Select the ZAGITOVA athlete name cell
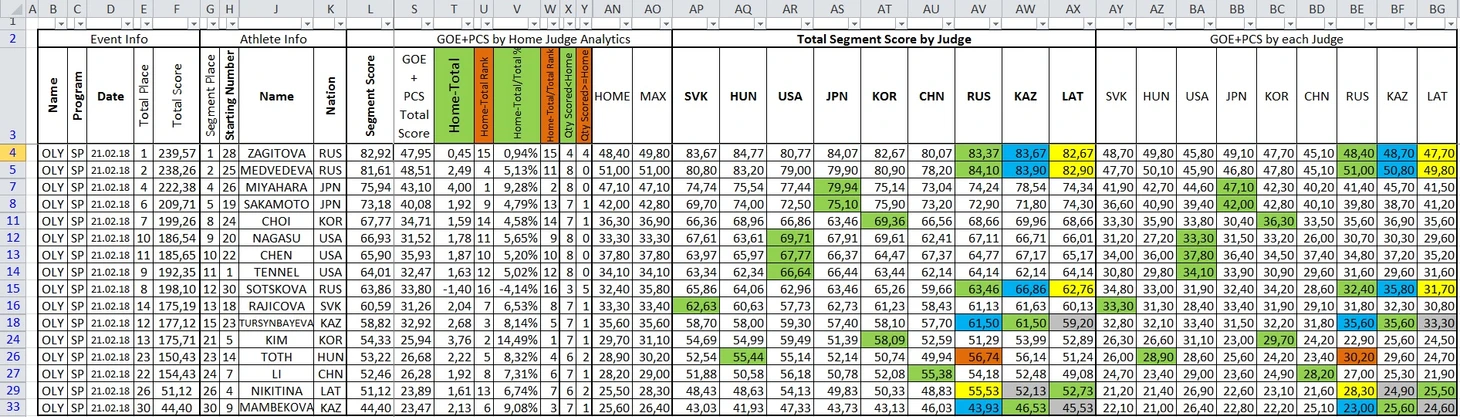The height and width of the screenshot is (417, 1460). [x=276, y=153]
